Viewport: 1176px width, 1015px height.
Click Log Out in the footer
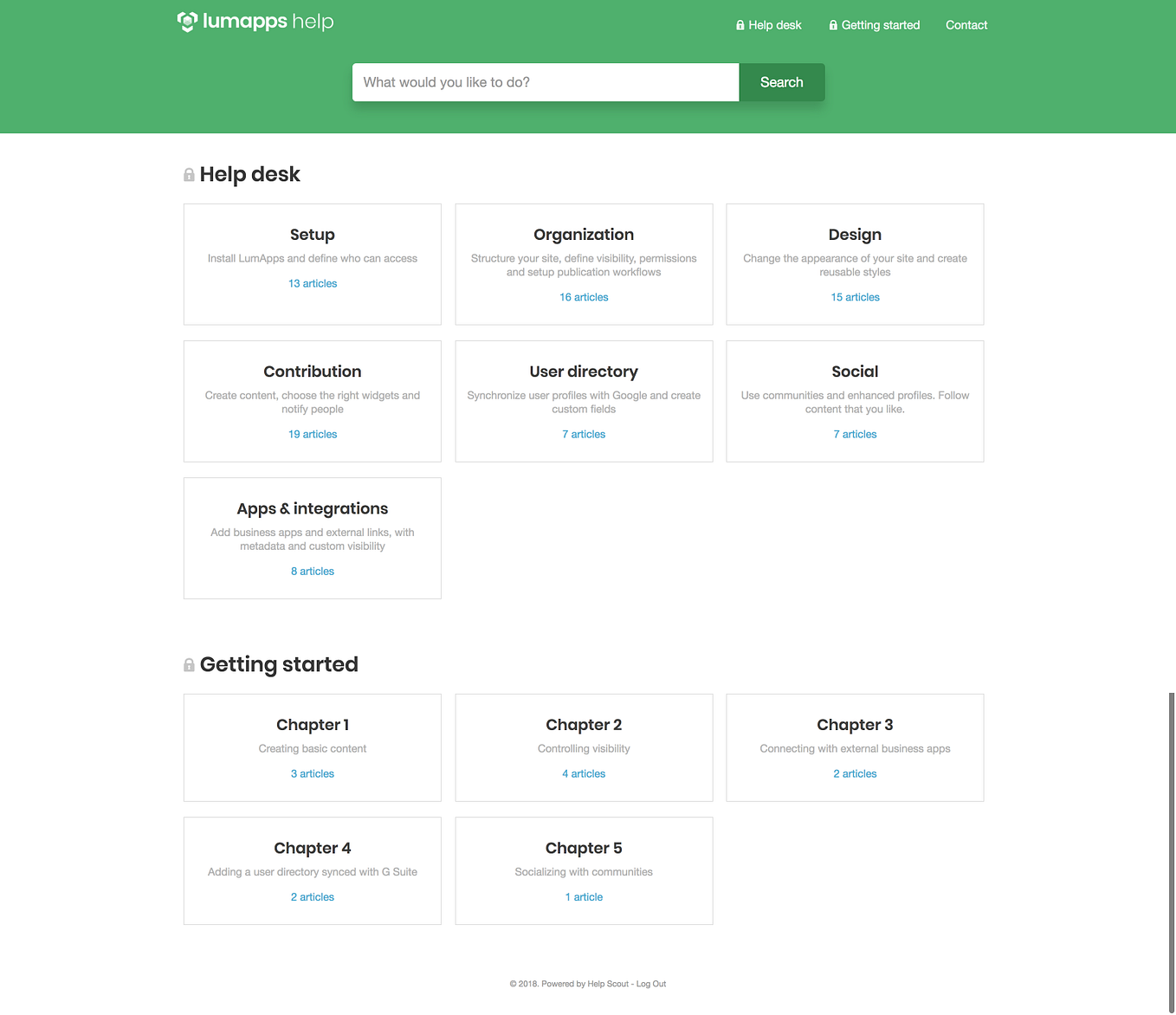(x=651, y=984)
